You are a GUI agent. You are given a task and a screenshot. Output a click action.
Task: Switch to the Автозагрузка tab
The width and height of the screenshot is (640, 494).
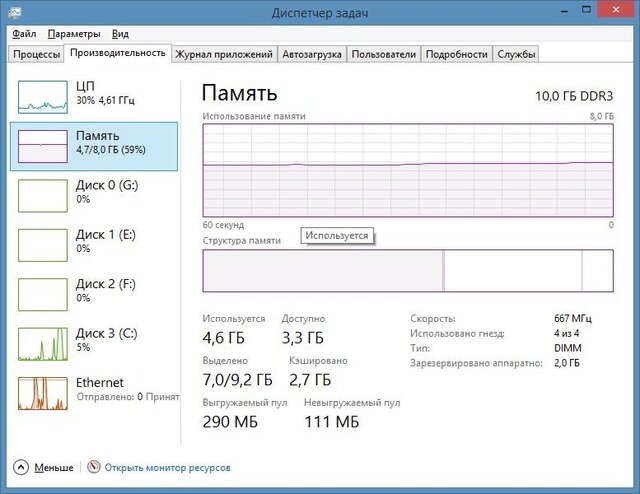click(311, 54)
